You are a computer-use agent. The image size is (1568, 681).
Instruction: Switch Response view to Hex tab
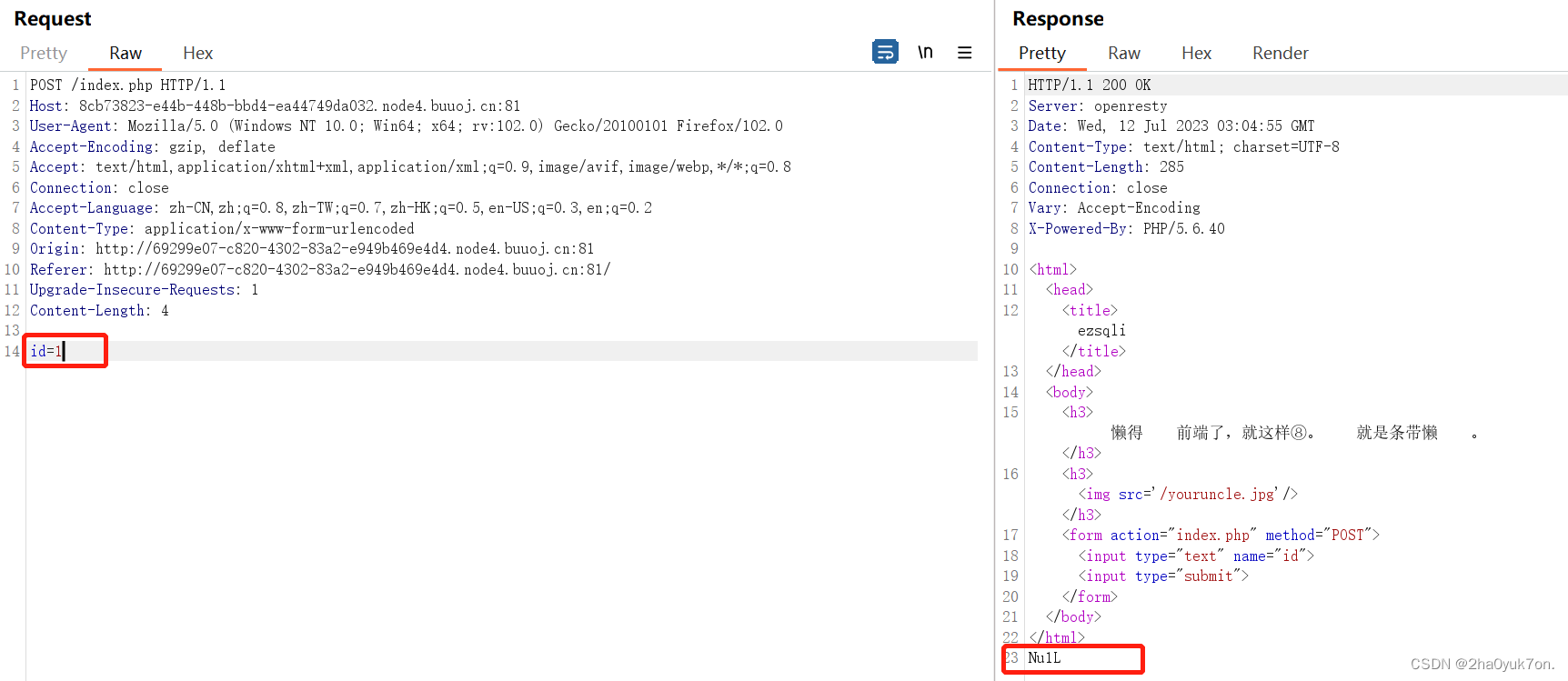coord(1197,53)
